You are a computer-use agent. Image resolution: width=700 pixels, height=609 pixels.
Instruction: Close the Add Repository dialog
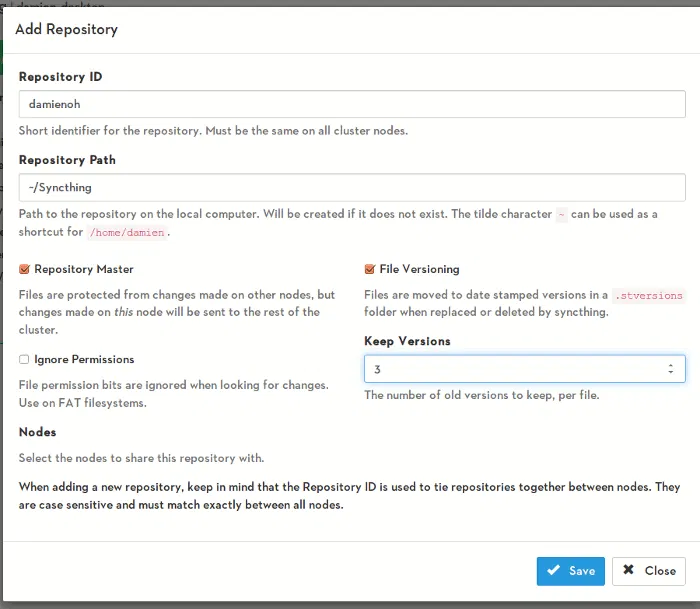[x=648, y=571]
